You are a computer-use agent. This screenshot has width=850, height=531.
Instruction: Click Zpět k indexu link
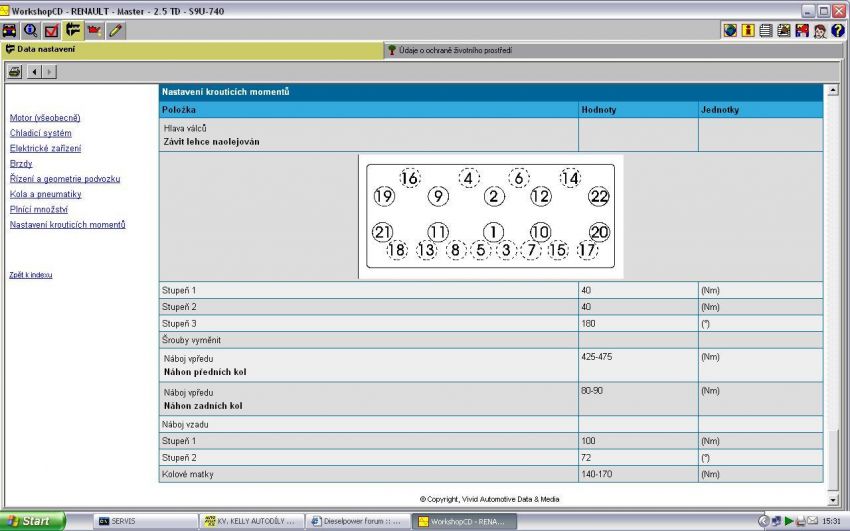point(31,275)
